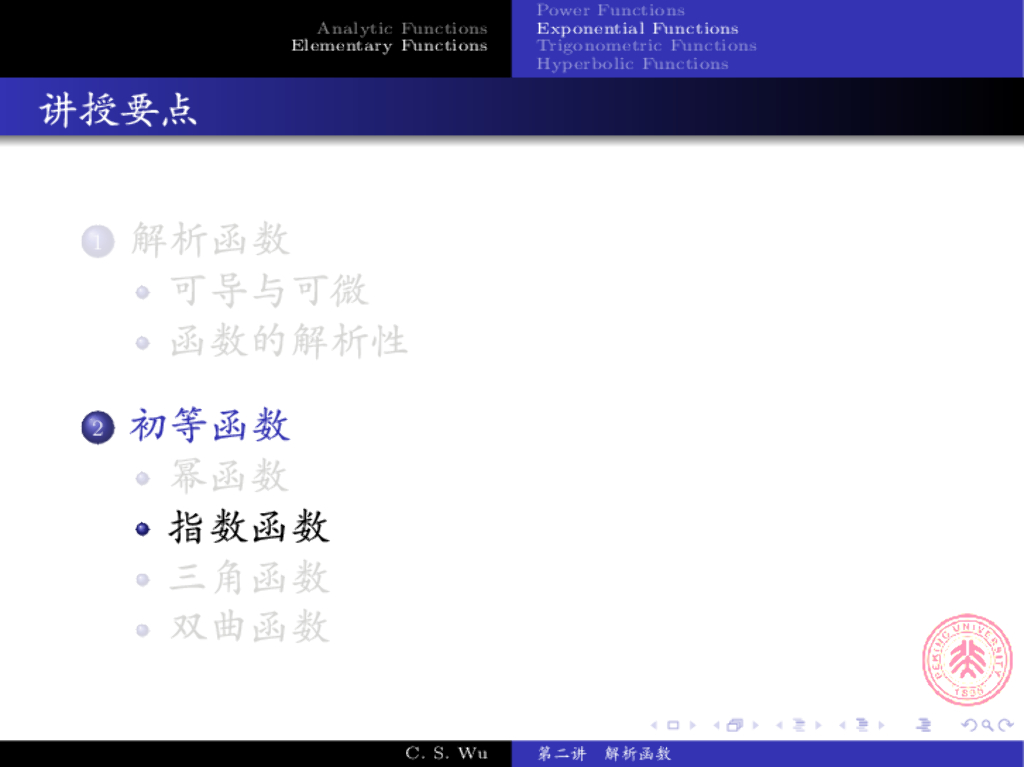This screenshot has height=767, width=1024.
Task: Click the 函数的解析性 outline item
Action: 289,340
